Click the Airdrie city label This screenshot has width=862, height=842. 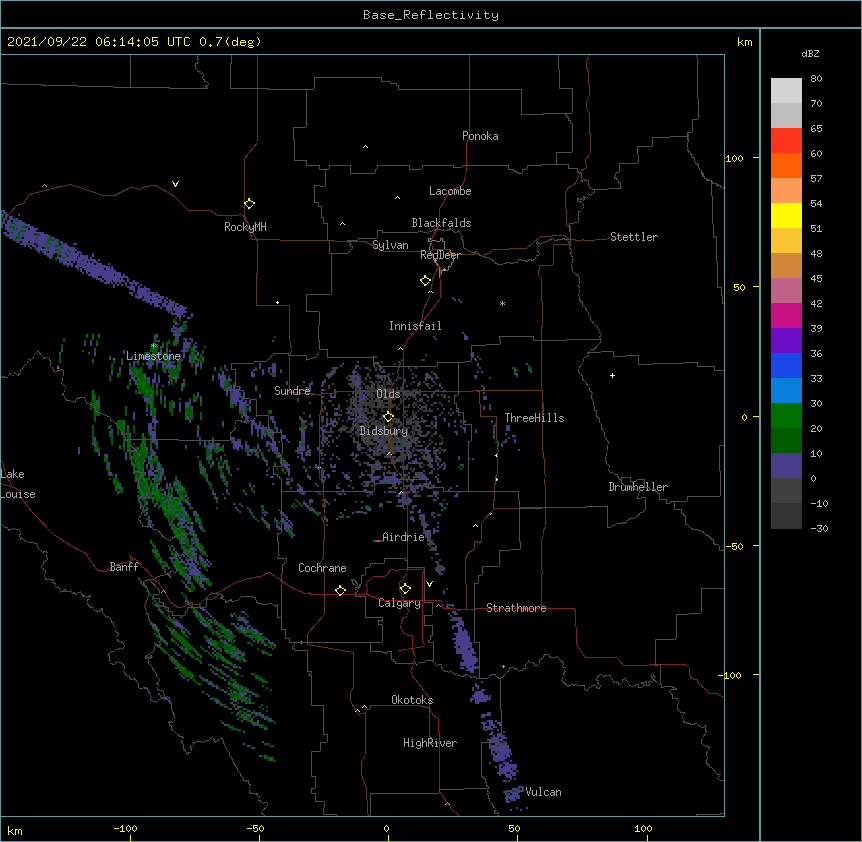point(403,537)
